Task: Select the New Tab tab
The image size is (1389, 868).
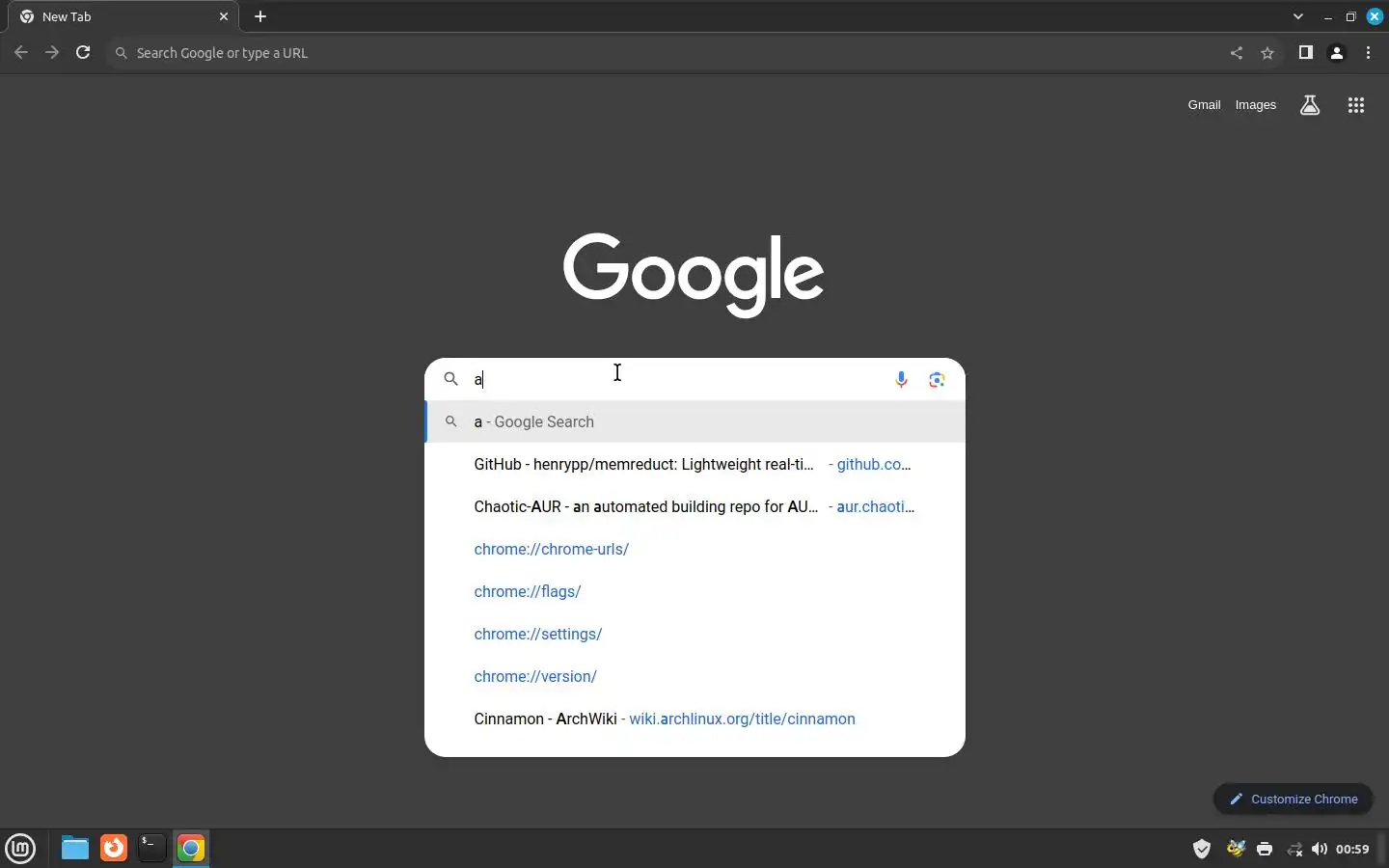Action: 123,16
